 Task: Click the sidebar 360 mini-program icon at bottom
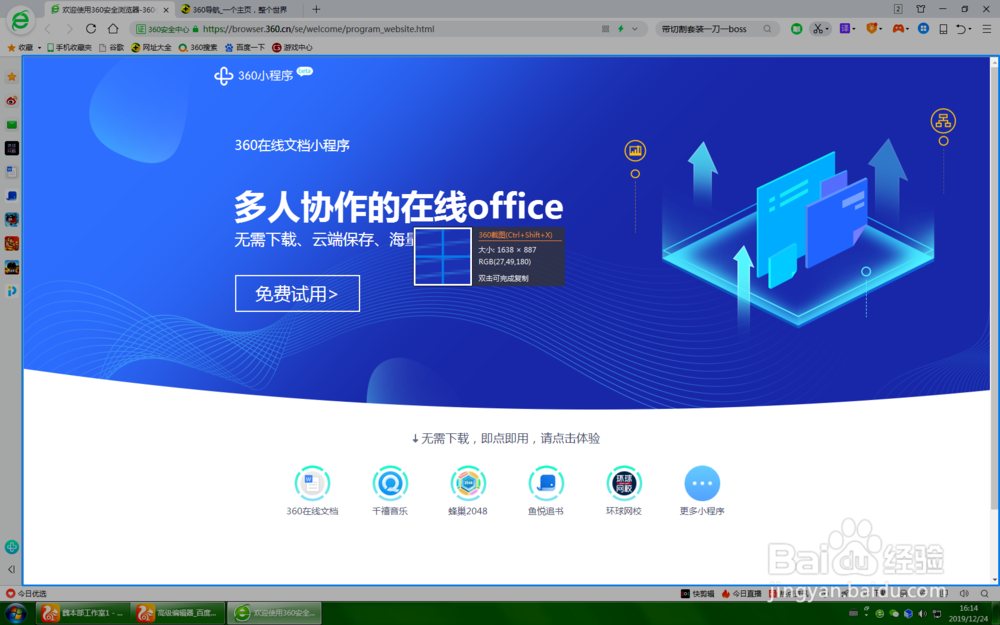pyautogui.click(x=11, y=547)
